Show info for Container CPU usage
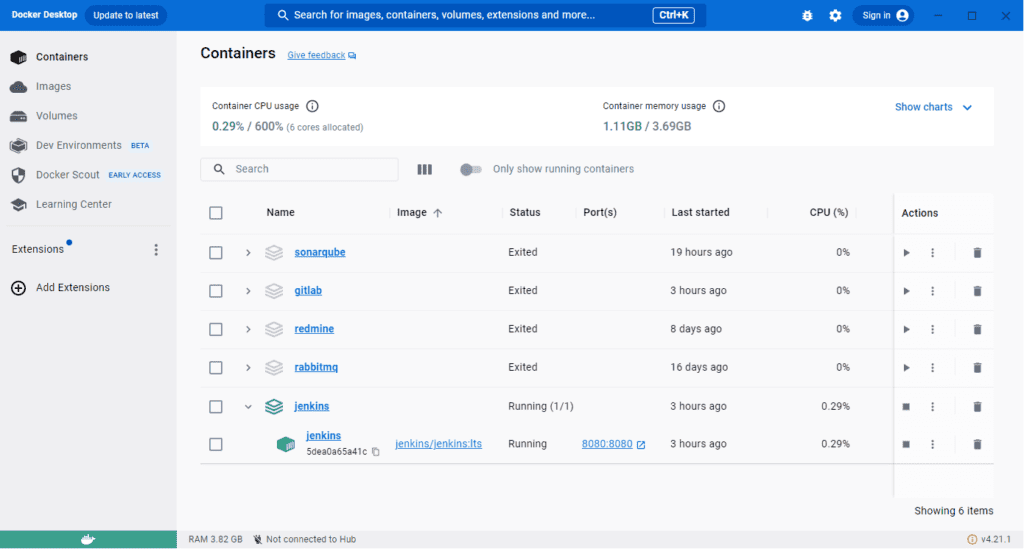This screenshot has height=549, width=1024. (x=312, y=106)
